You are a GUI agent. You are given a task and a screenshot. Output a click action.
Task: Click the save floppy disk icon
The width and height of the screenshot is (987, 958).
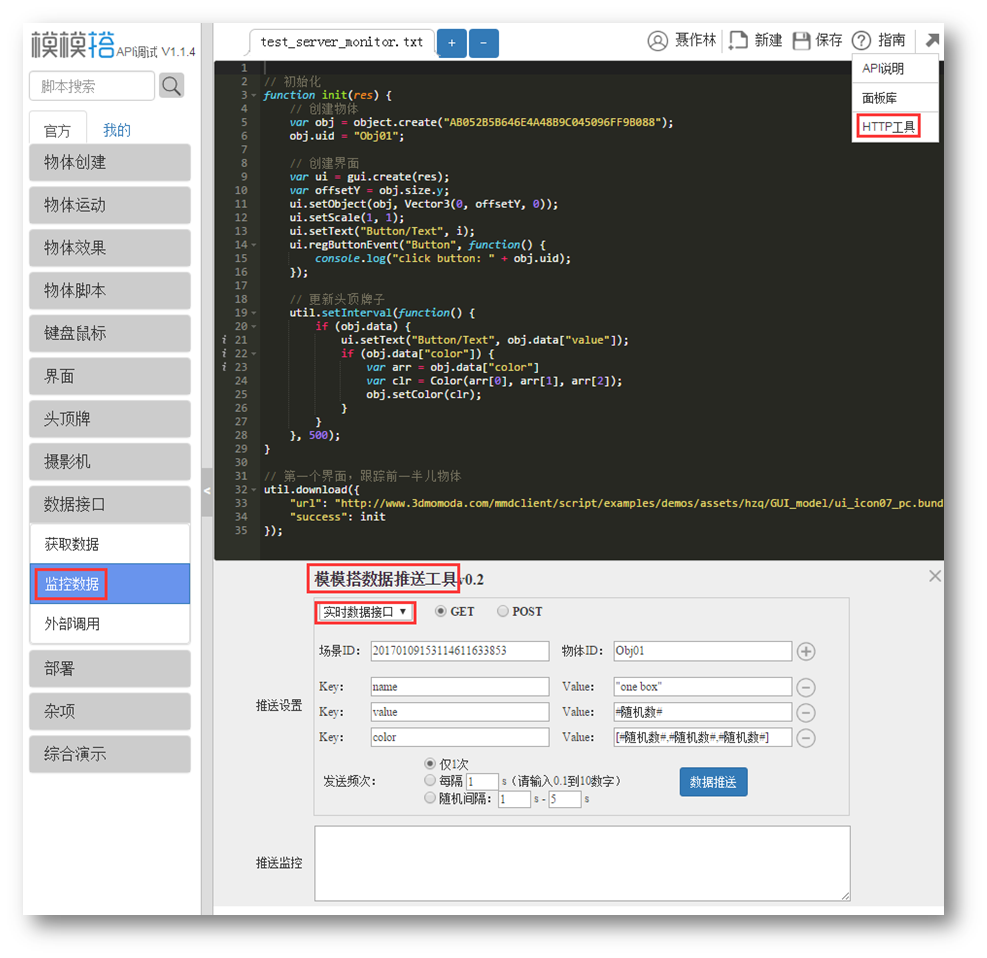801,41
